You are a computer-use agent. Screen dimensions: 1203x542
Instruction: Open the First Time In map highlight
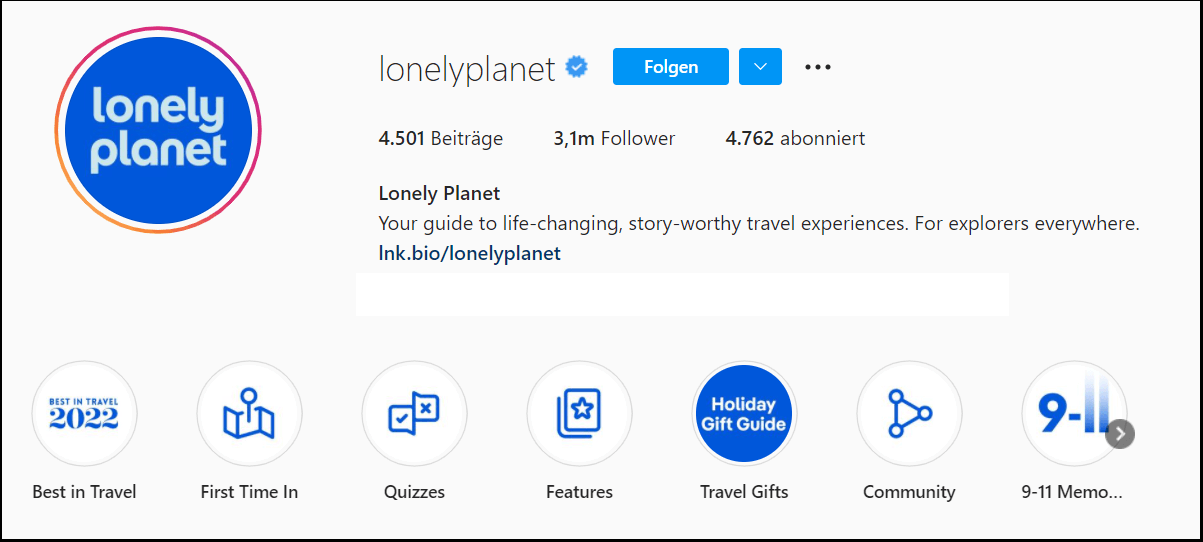[249, 413]
